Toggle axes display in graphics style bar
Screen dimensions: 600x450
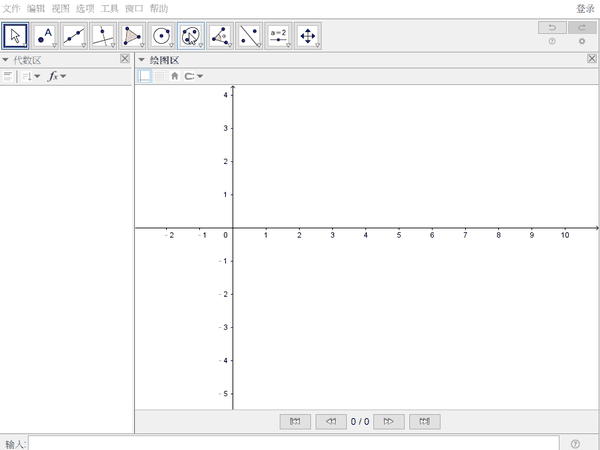[x=144, y=76]
